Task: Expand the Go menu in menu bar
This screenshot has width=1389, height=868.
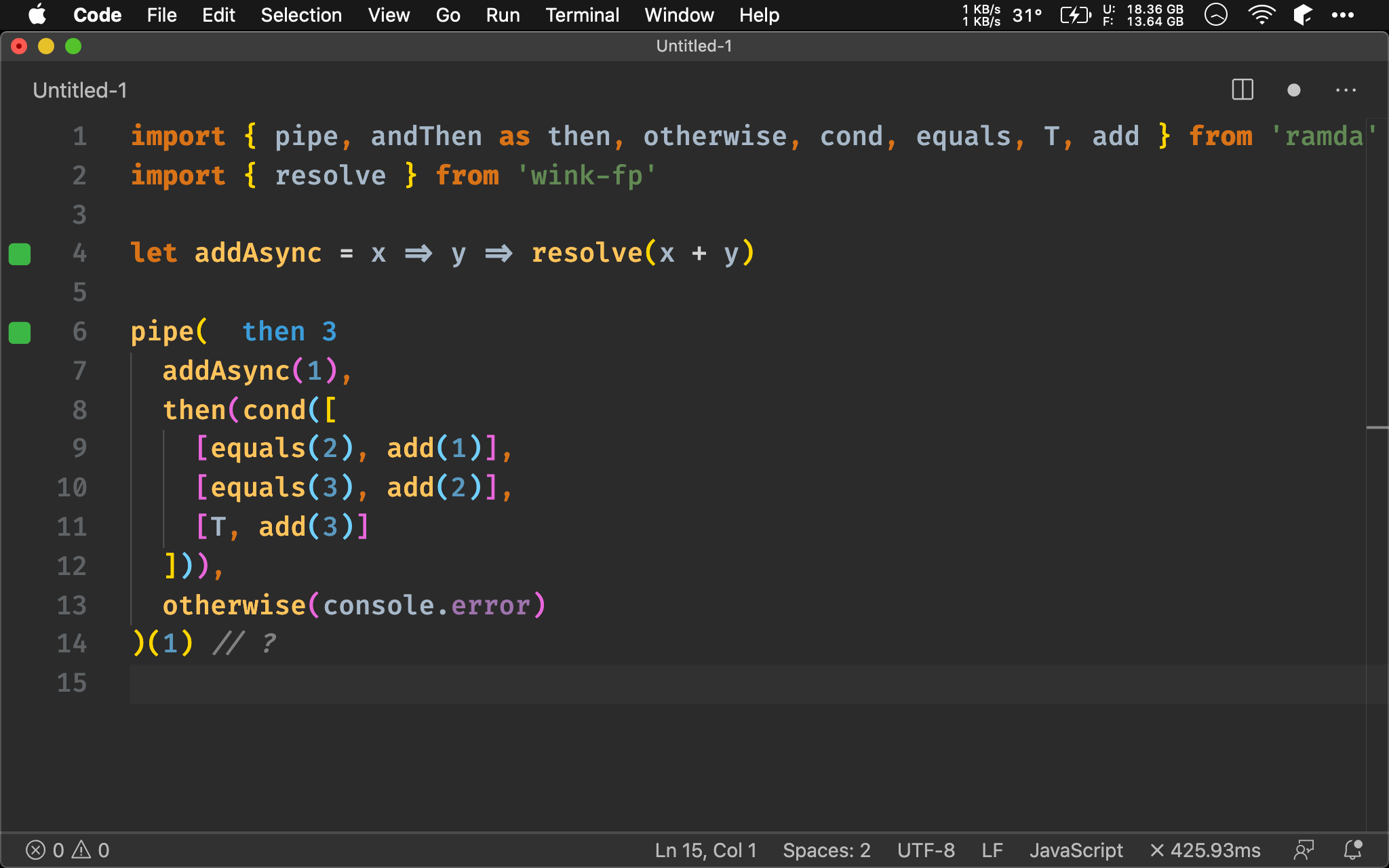Action: click(x=448, y=14)
